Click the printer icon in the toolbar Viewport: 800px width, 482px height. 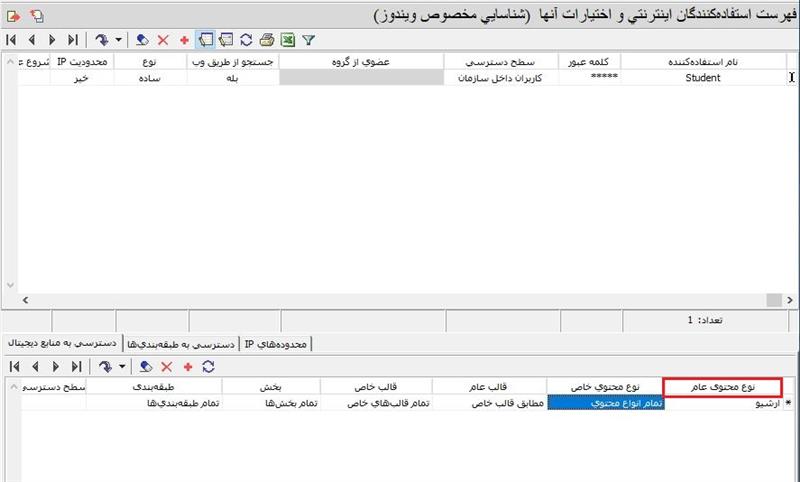coord(266,40)
